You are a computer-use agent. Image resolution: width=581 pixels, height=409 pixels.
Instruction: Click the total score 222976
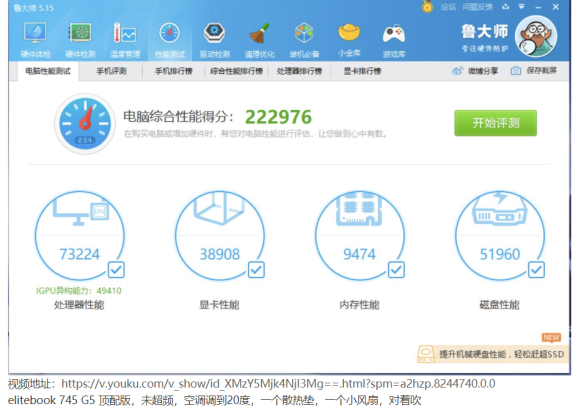tap(278, 117)
